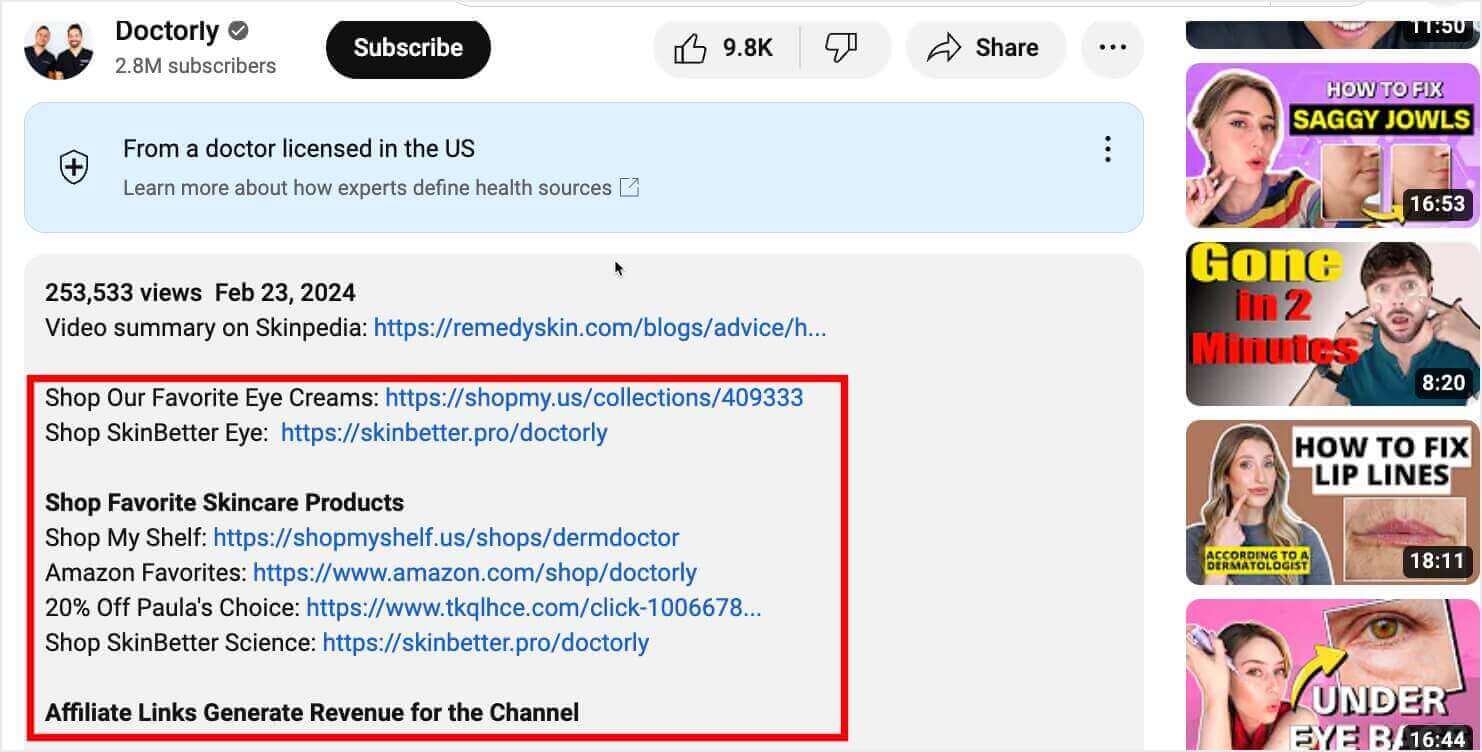
Task: Open skinbetter.pro link beside SkinBetter Eye
Action: tap(444, 433)
